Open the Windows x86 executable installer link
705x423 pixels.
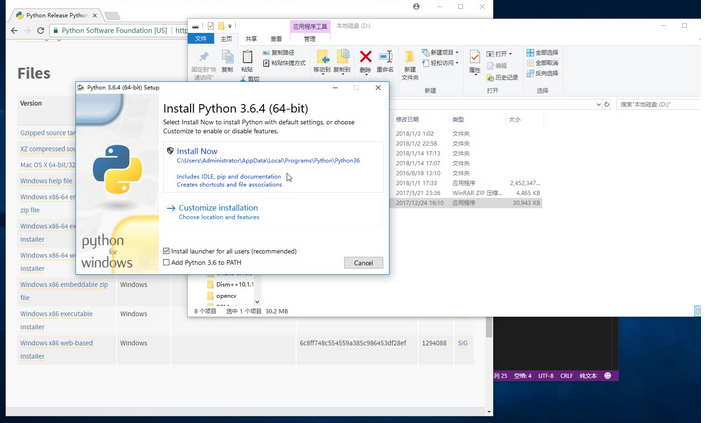tap(56, 320)
